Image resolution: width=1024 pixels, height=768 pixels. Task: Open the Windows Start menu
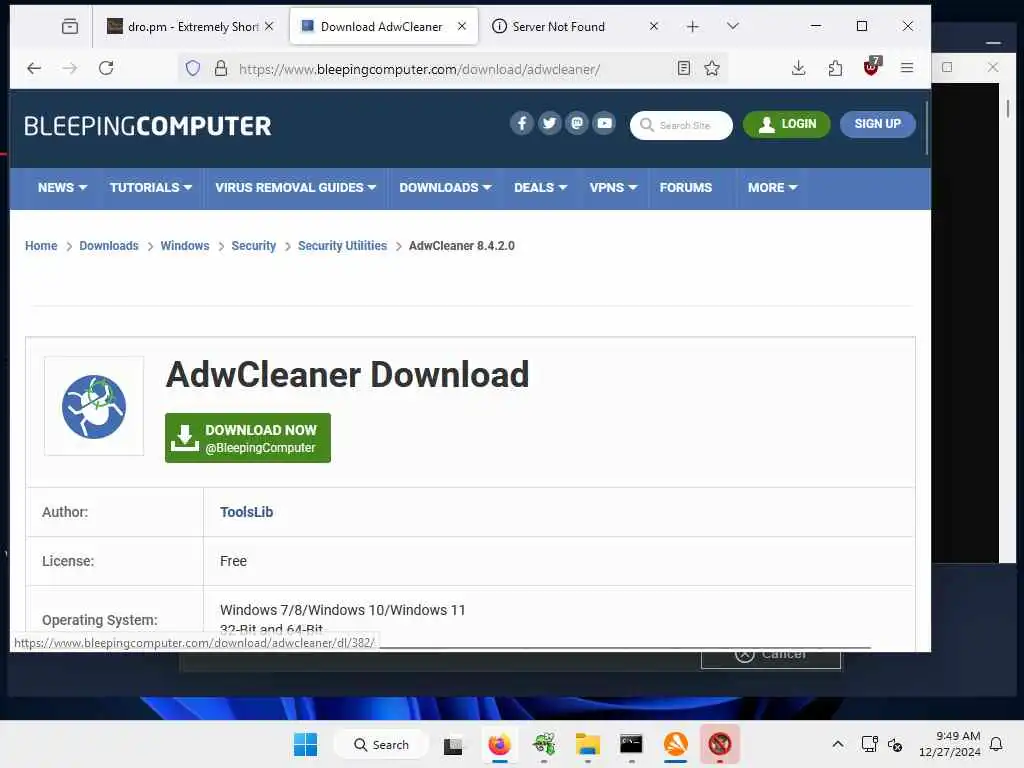click(306, 744)
